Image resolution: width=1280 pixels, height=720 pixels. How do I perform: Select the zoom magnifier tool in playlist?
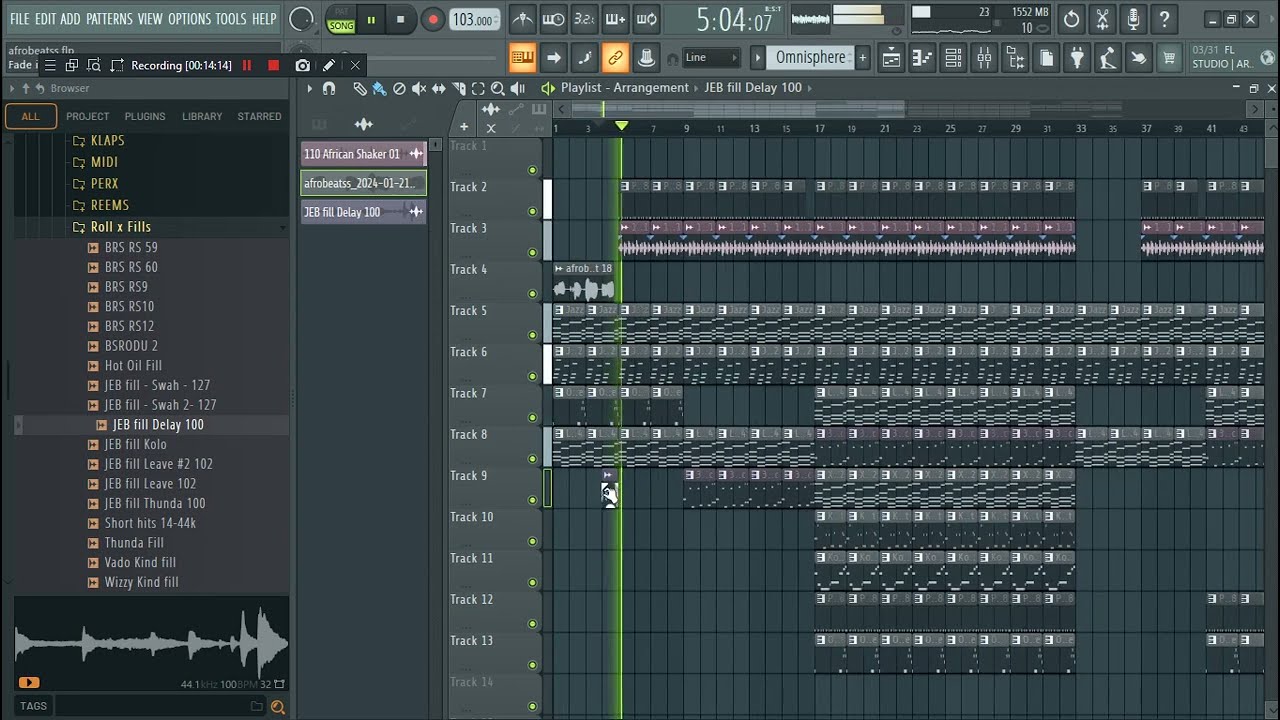pyautogui.click(x=497, y=88)
